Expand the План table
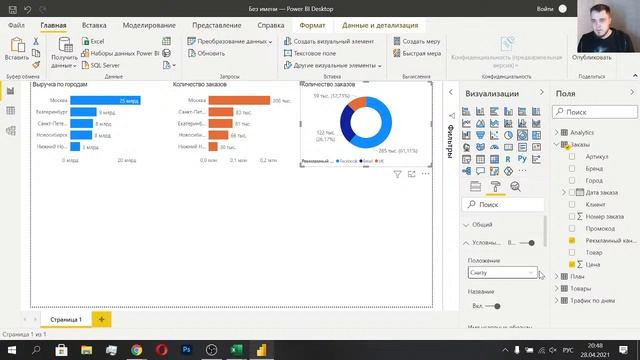Screen dimensions: 640x360 [x=556, y=276]
